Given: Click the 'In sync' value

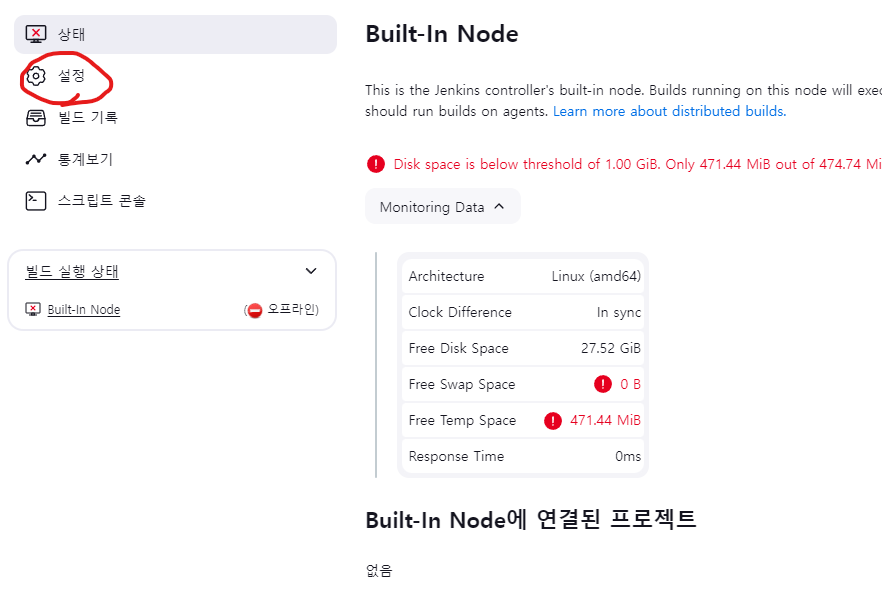Looking at the screenshot, I should click(x=619, y=312).
